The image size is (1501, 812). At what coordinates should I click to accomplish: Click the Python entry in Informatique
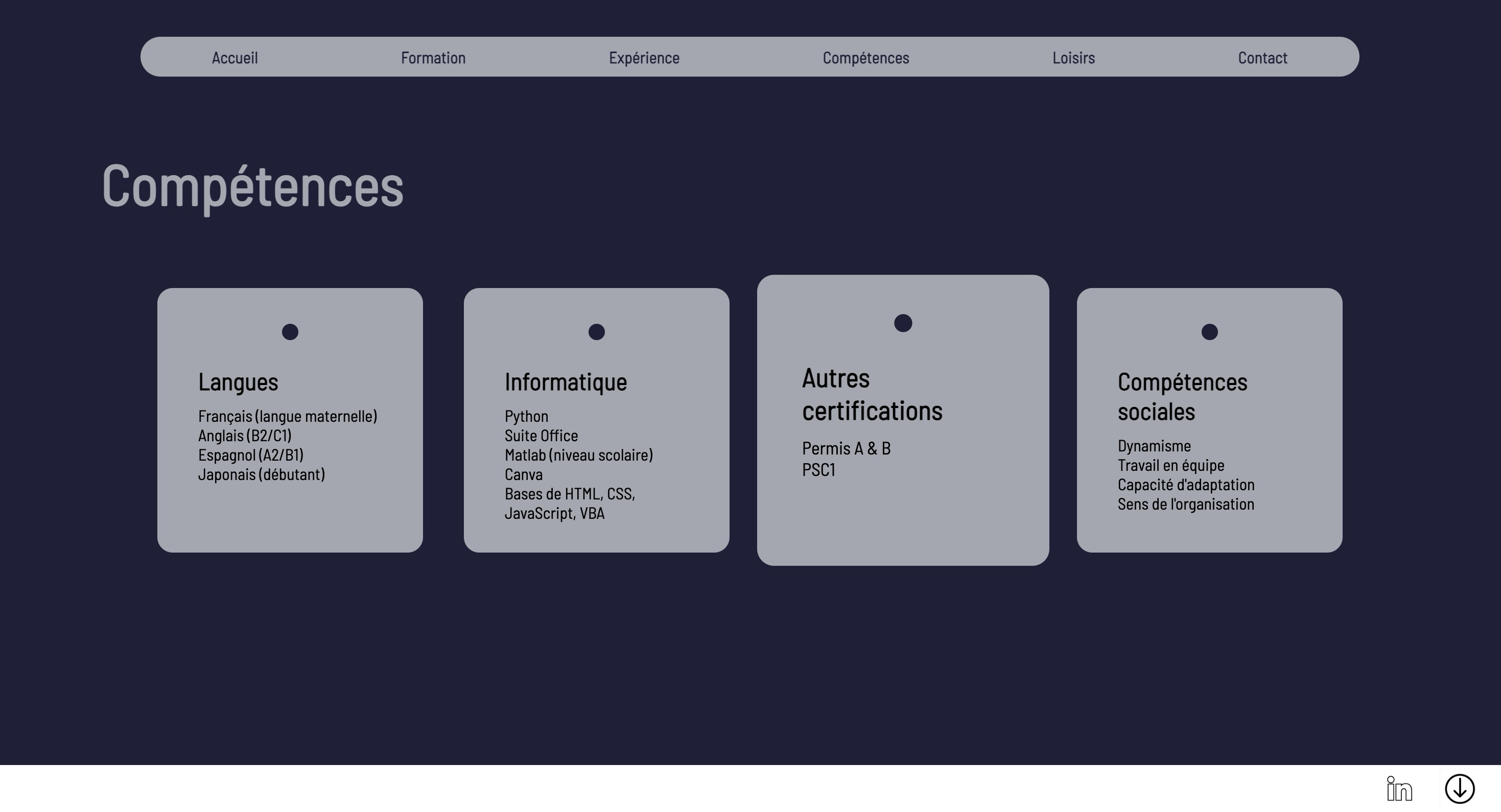[x=526, y=417]
